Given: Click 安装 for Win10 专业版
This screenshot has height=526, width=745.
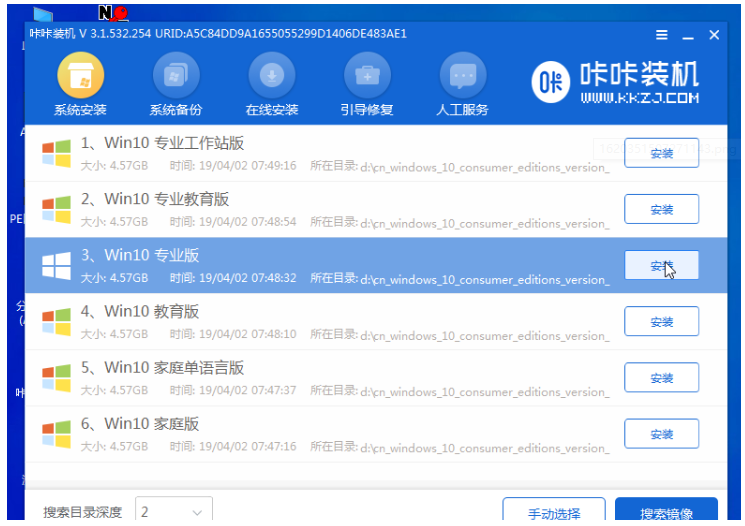Looking at the screenshot, I should 661,266.
